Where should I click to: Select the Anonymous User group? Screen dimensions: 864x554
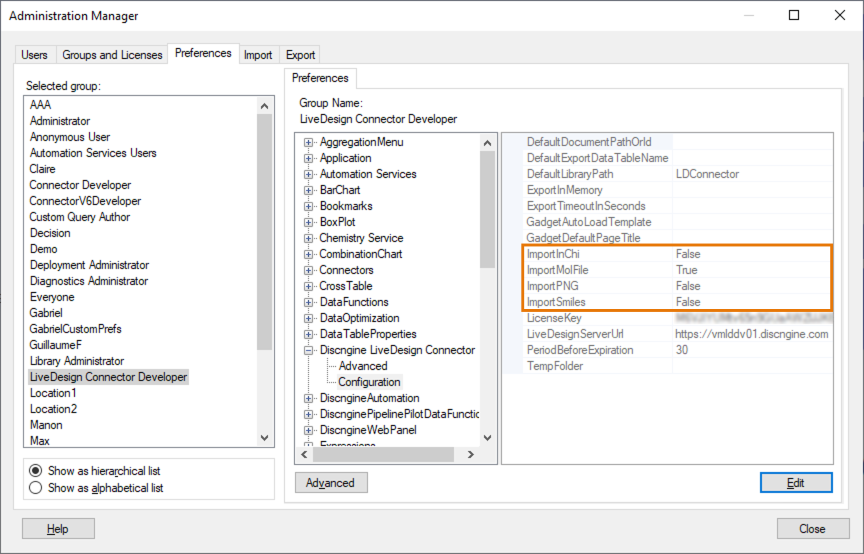coord(69,137)
